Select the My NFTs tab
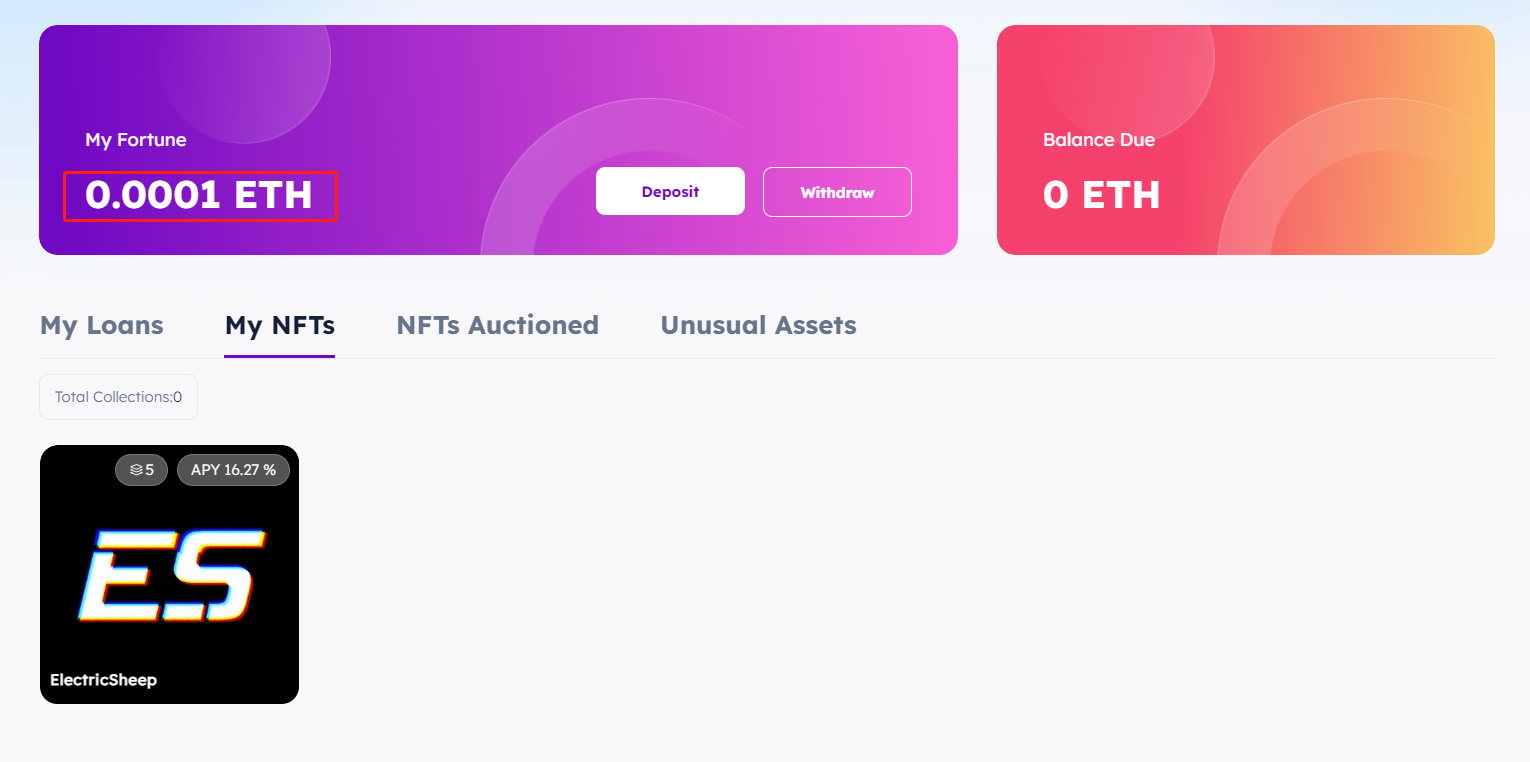This screenshot has height=762, width=1530. coord(280,326)
